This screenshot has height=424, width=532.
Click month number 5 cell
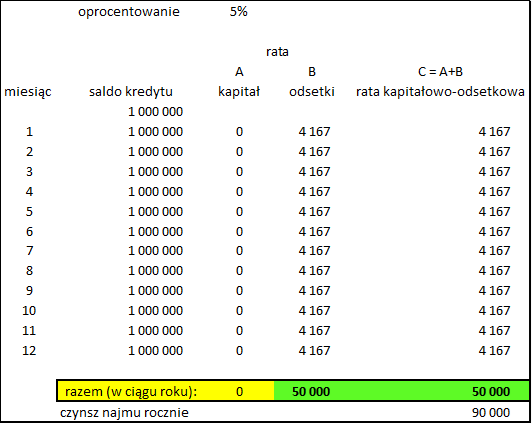pos(30,212)
